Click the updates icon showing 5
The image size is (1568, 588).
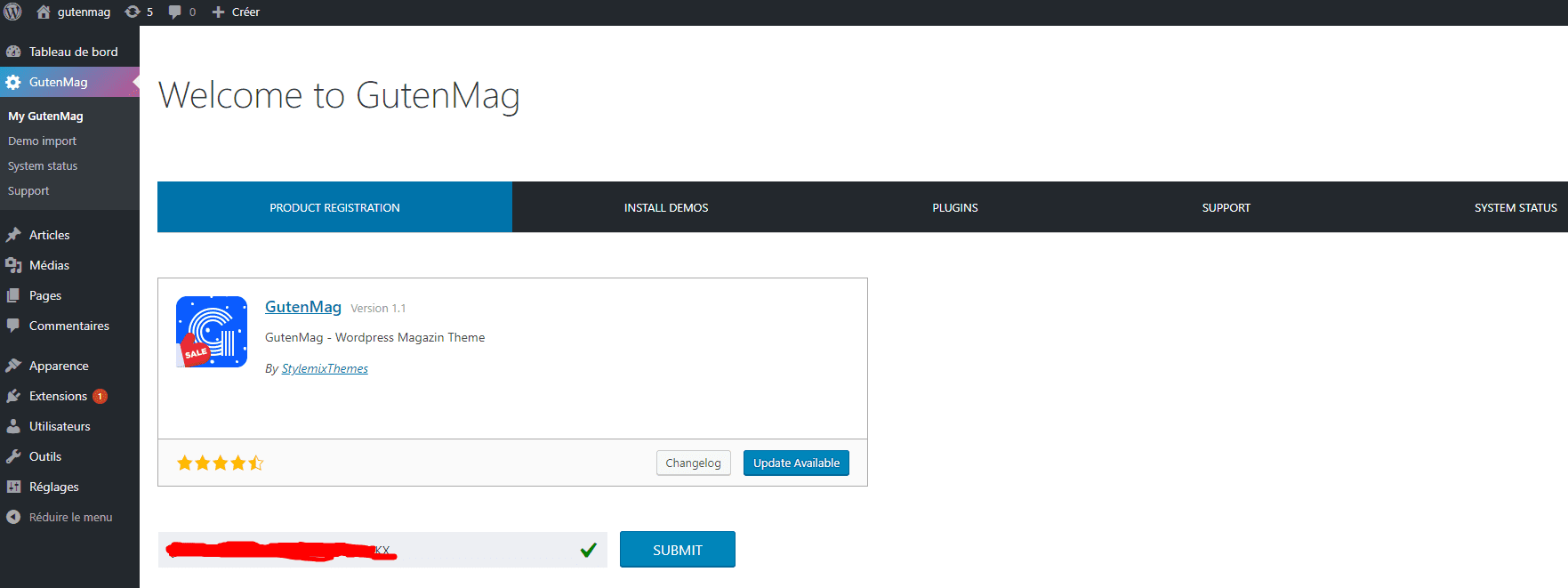133,12
